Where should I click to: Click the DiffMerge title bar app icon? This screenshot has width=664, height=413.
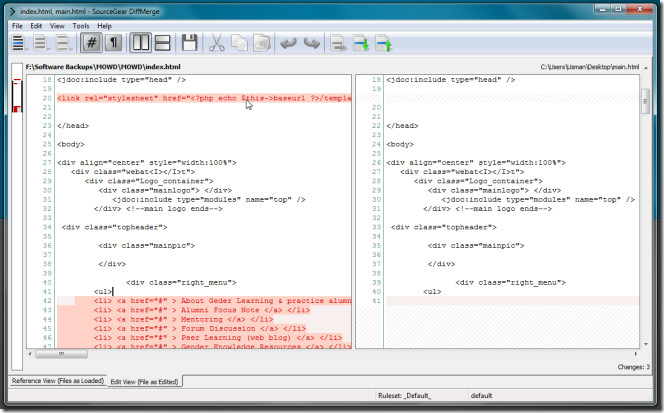pyautogui.click(x=13, y=11)
